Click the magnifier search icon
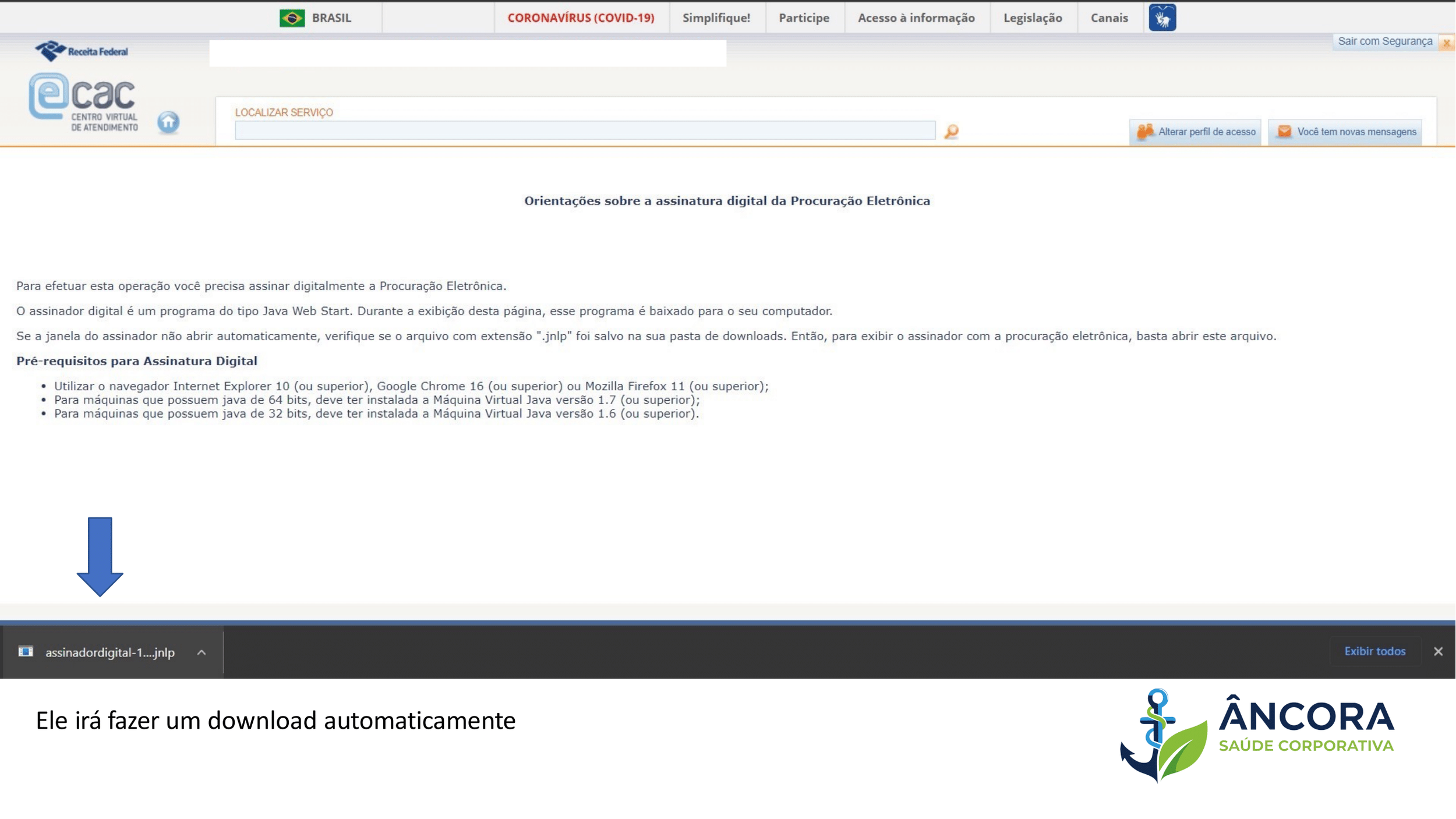Screen dimensions: 1456x819 coord(951,132)
